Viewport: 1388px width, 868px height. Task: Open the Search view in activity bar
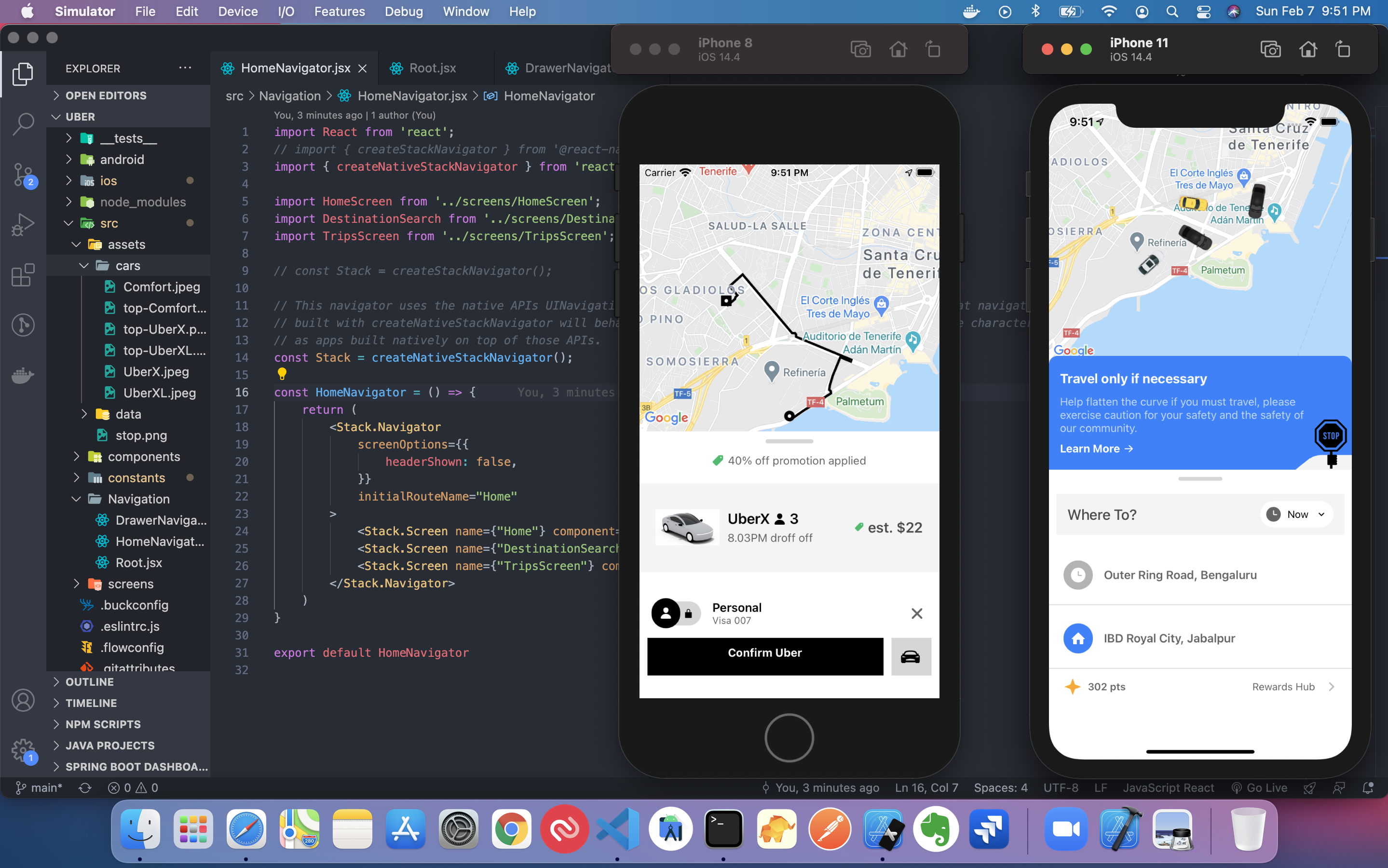coord(23,123)
